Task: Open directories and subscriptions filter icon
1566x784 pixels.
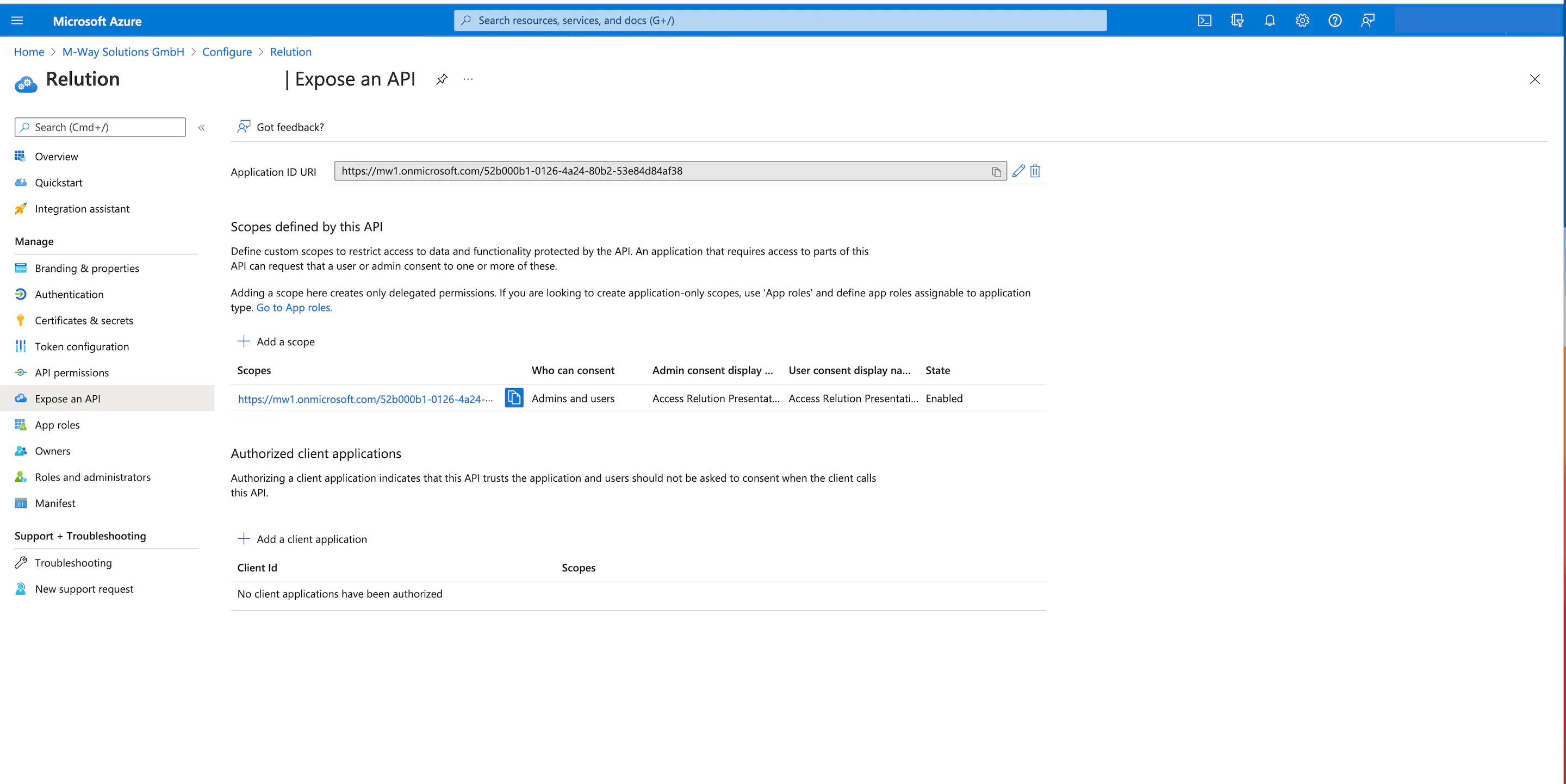Action: 1236,21
